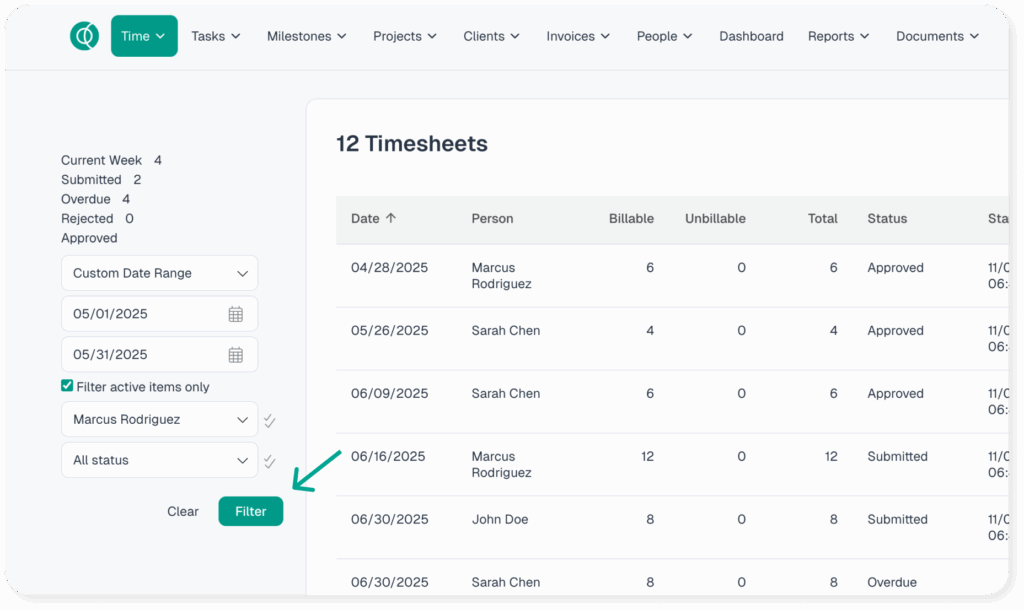The width and height of the screenshot is (1024, 610).
Task: Click double-check icon beside All status dropdown
Action: point(269,462)
